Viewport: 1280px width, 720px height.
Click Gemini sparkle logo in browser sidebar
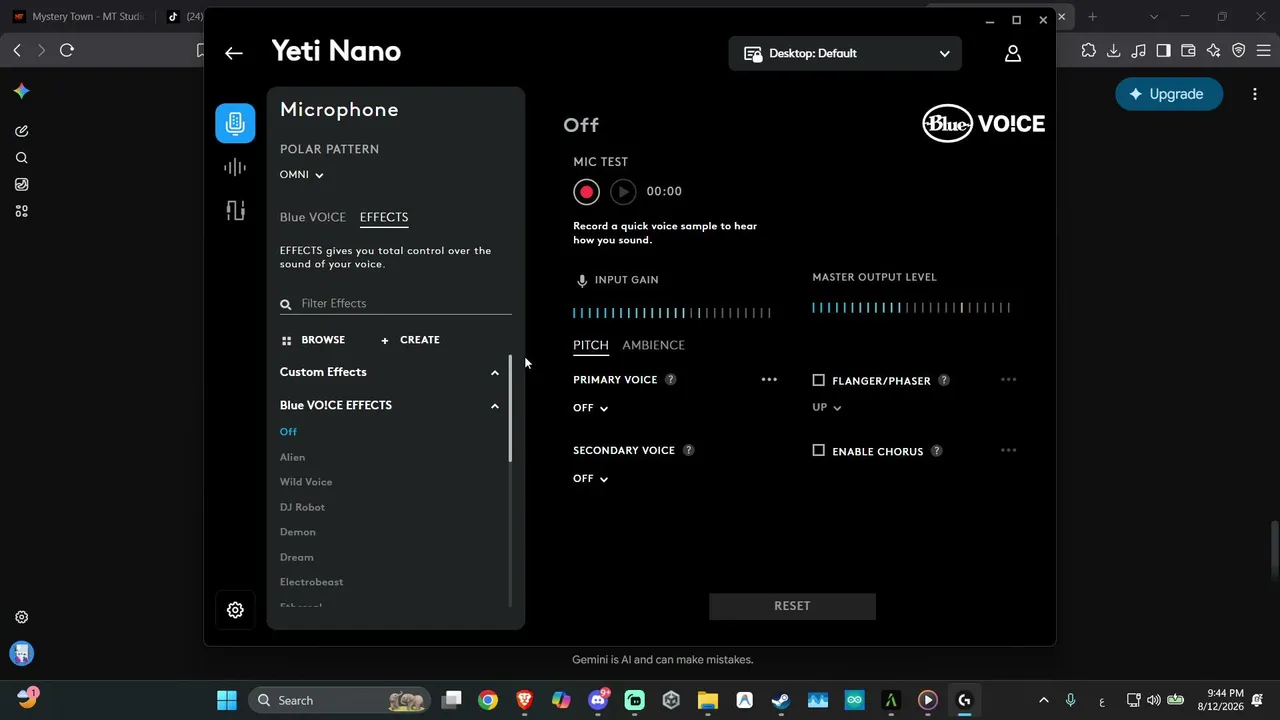(x=21, y=91)
